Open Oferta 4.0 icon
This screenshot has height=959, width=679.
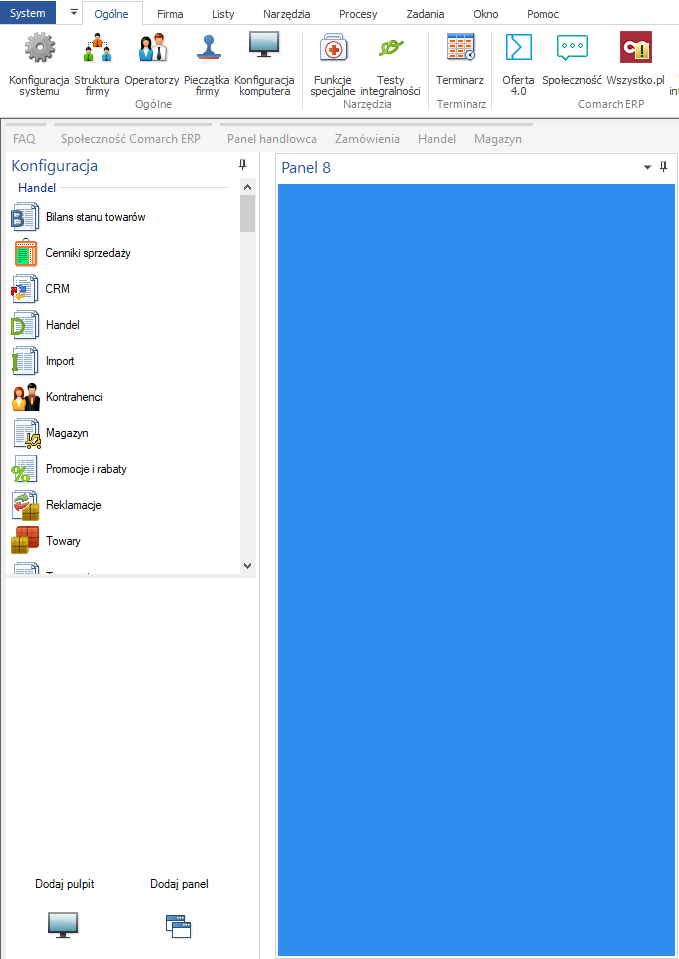tap(519, 48)
